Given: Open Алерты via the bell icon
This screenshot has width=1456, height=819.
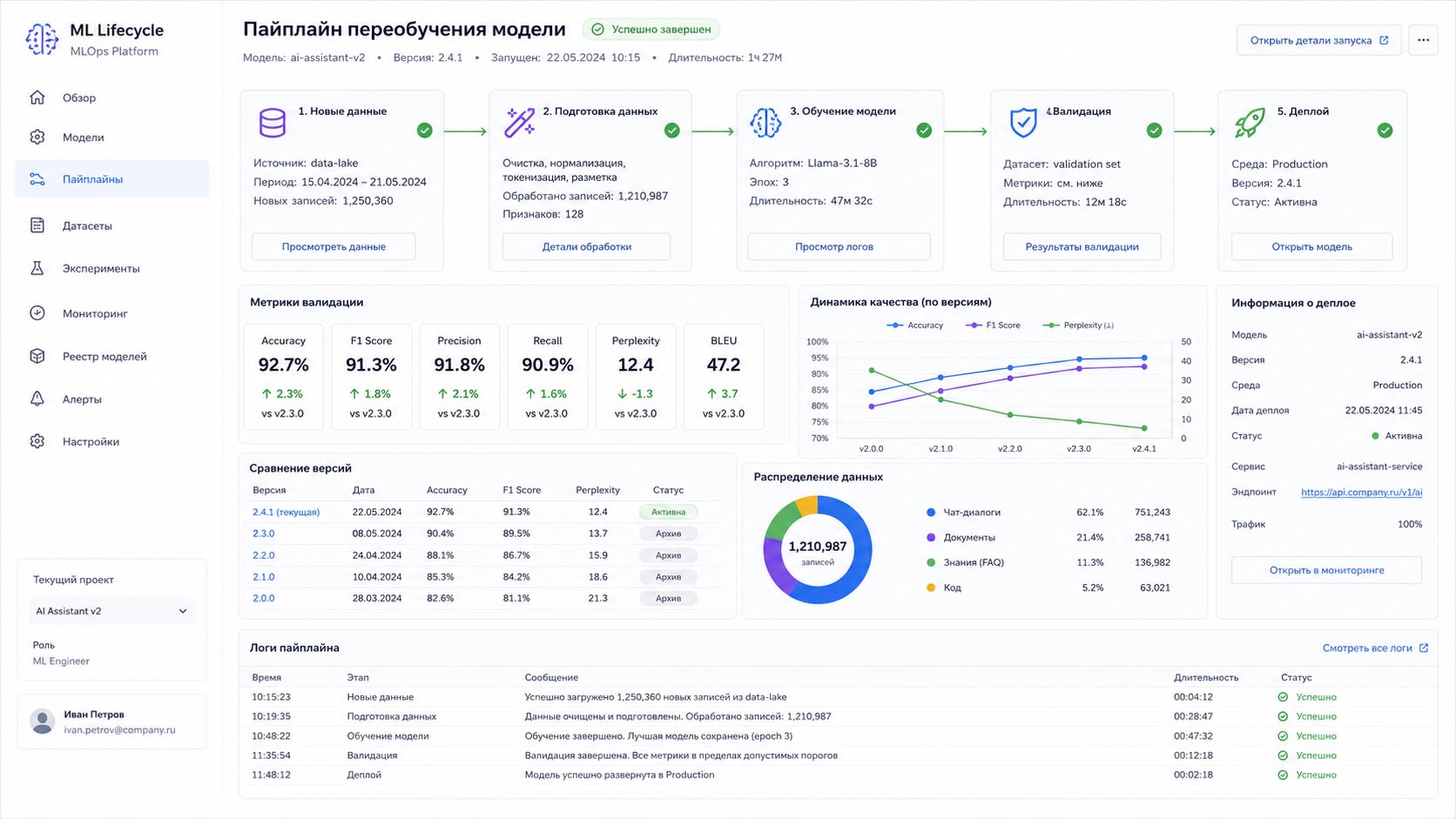Looking at the screenshot, I should pos(37,399).
